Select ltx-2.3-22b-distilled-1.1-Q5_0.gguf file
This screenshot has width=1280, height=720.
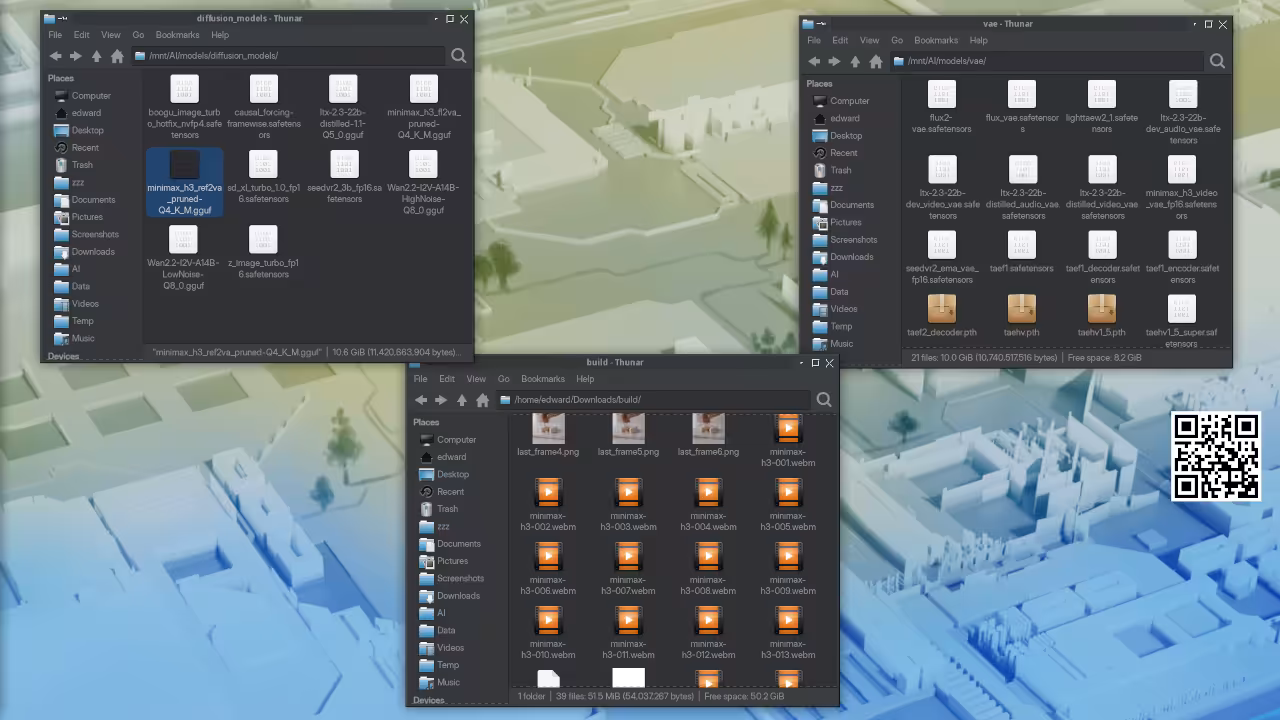coord(344,108)
